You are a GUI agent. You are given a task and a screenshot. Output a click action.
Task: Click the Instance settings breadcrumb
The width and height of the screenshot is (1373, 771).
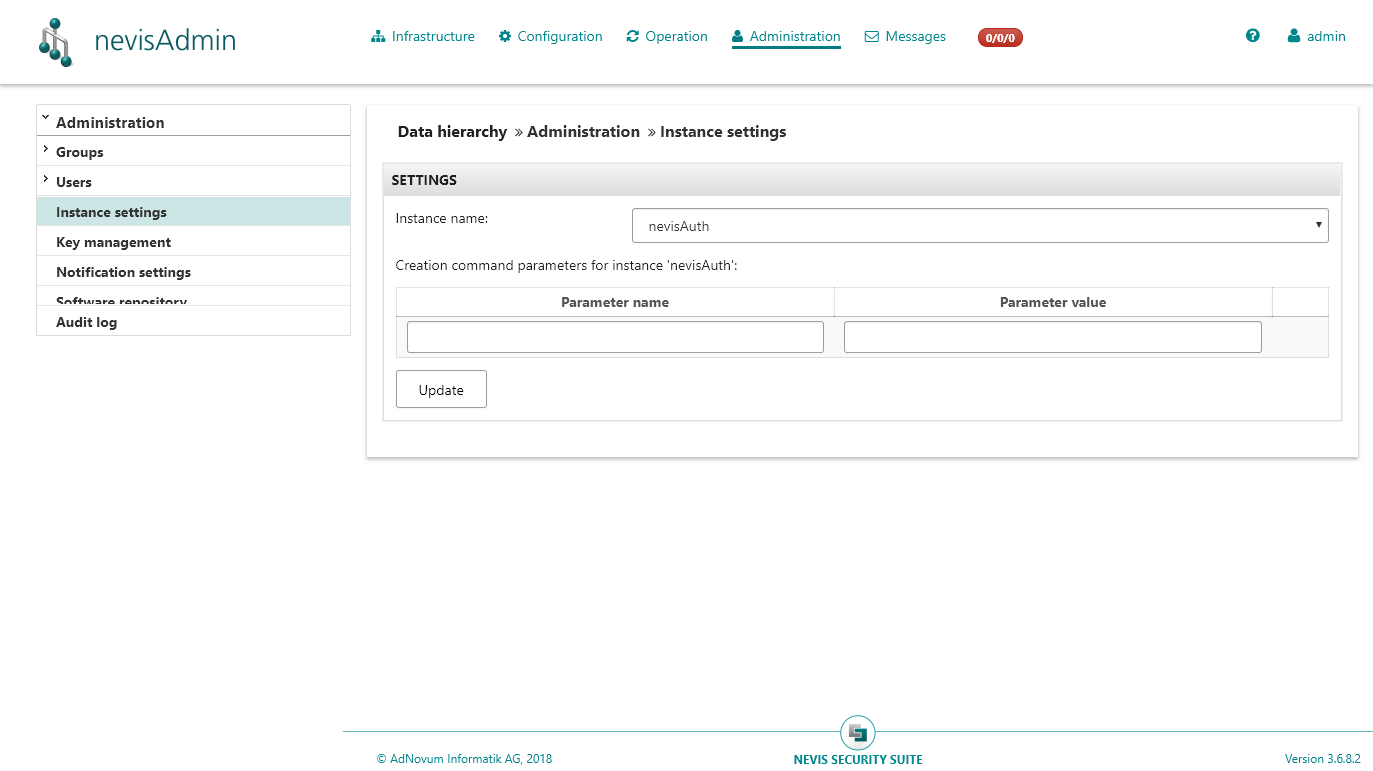[723, 132]
